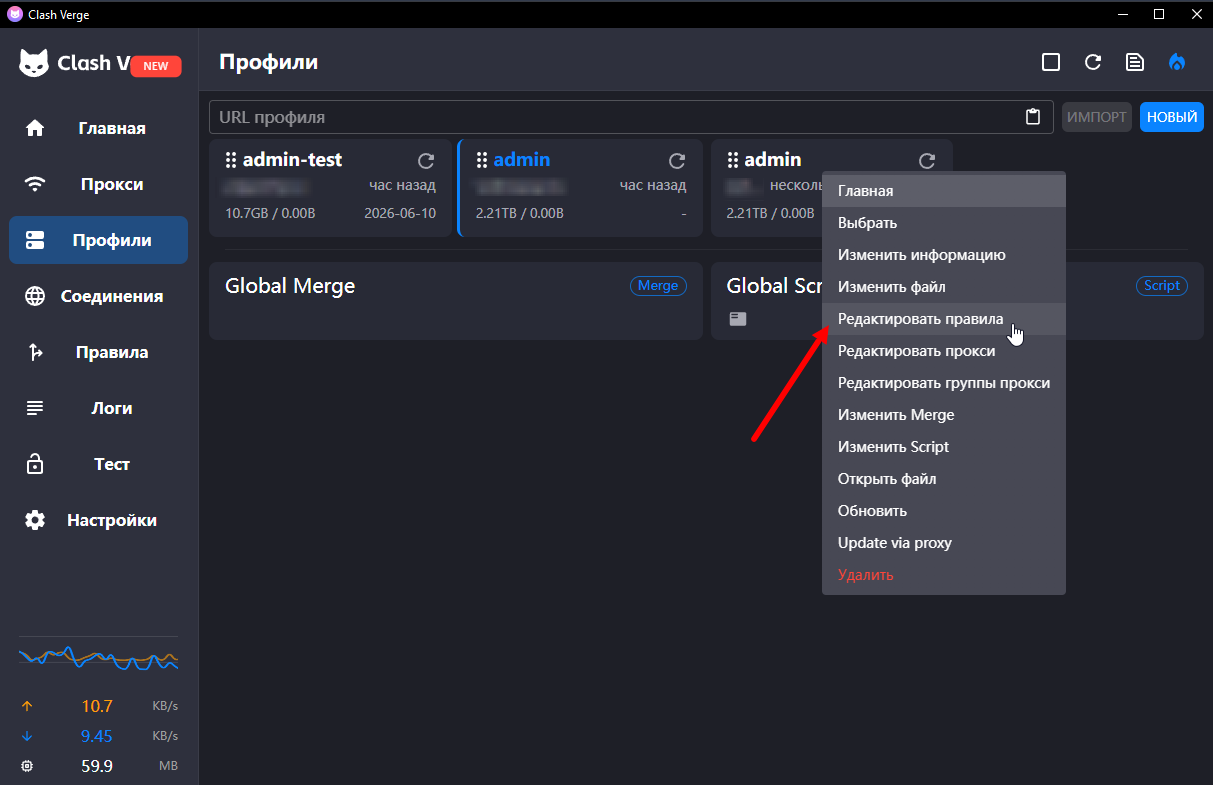Refresh the third admin profile
Image resolution: width=1213 pixels, height=785 pixels.
coord(927,160)
